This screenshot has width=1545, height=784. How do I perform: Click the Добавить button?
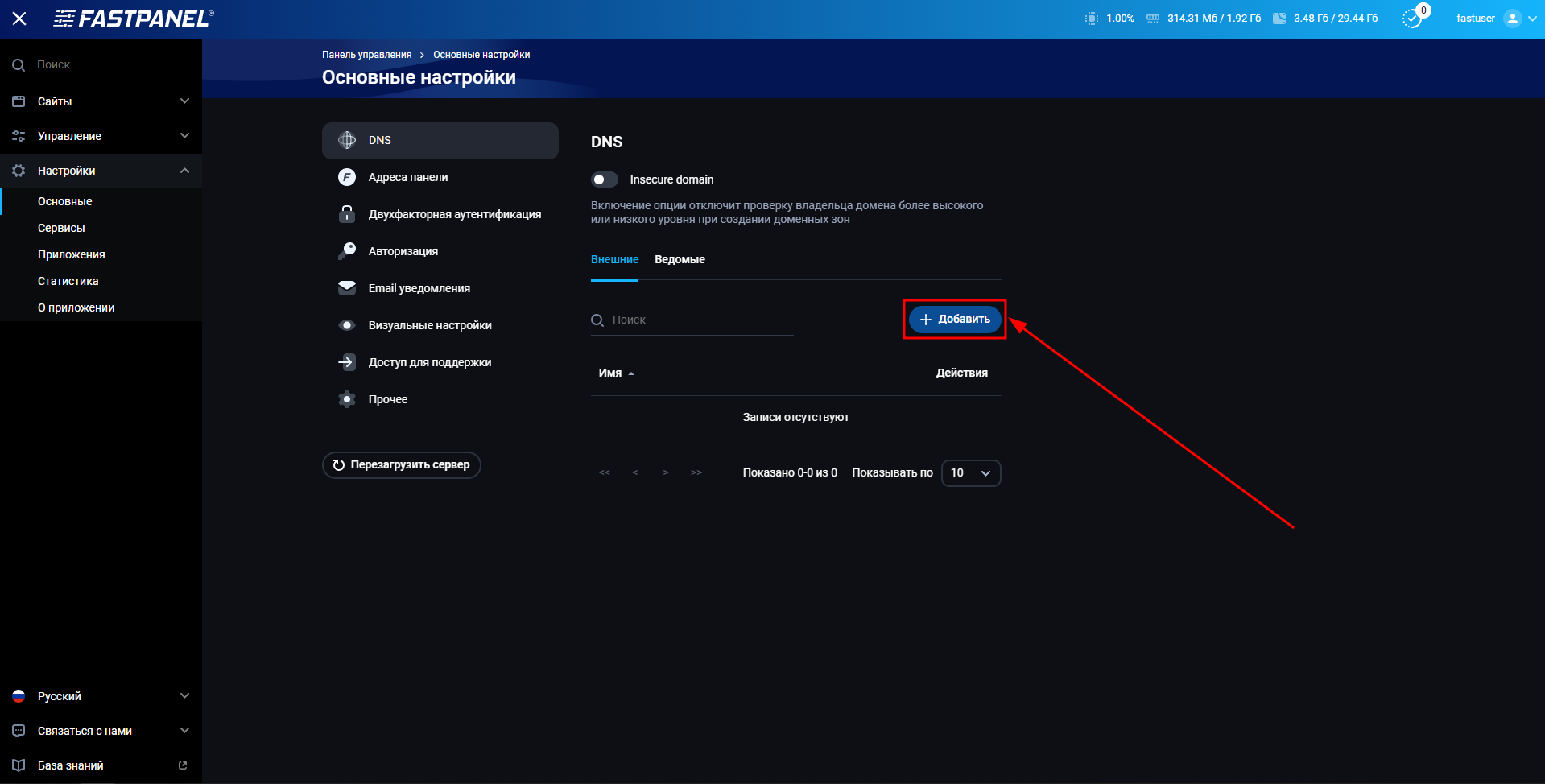click(x=954, y=319)
